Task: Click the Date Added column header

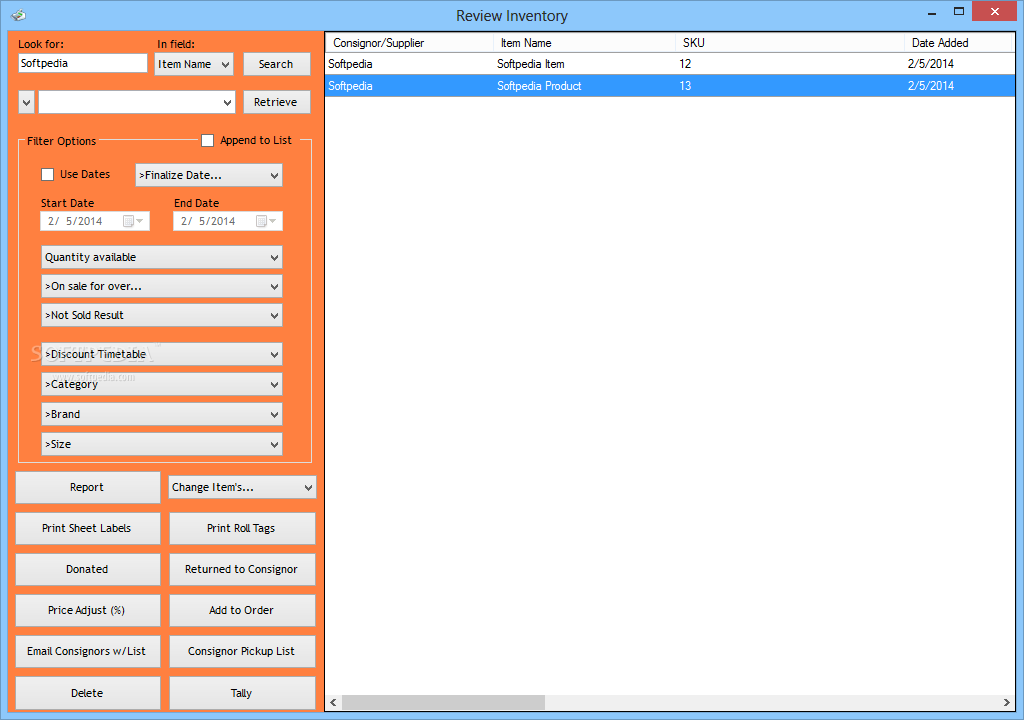Action: 958,43
